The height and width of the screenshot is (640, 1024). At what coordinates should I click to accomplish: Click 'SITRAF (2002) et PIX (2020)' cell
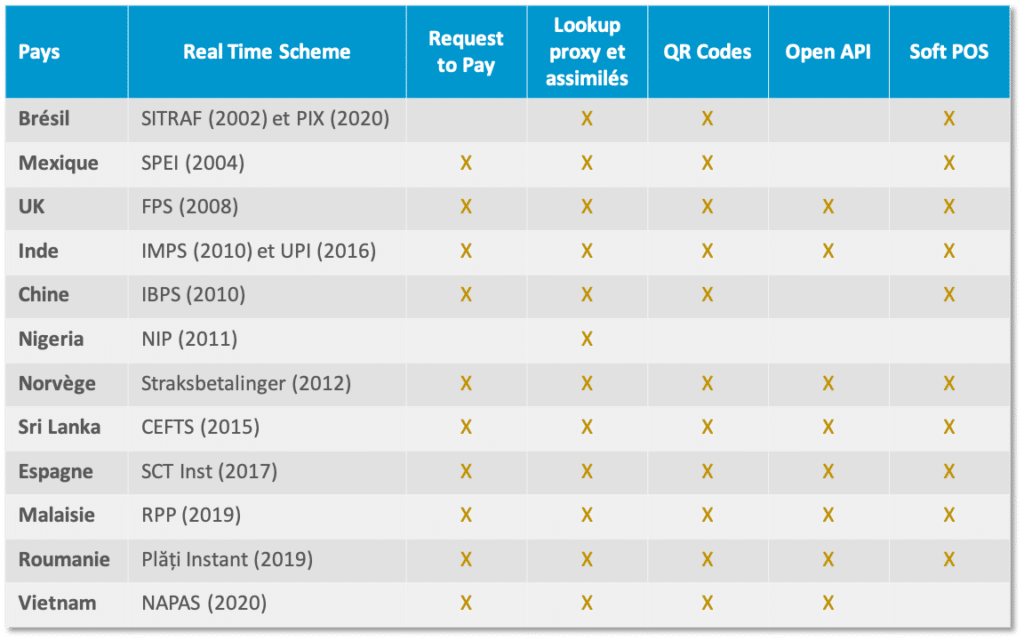click(x=265, y=119)
